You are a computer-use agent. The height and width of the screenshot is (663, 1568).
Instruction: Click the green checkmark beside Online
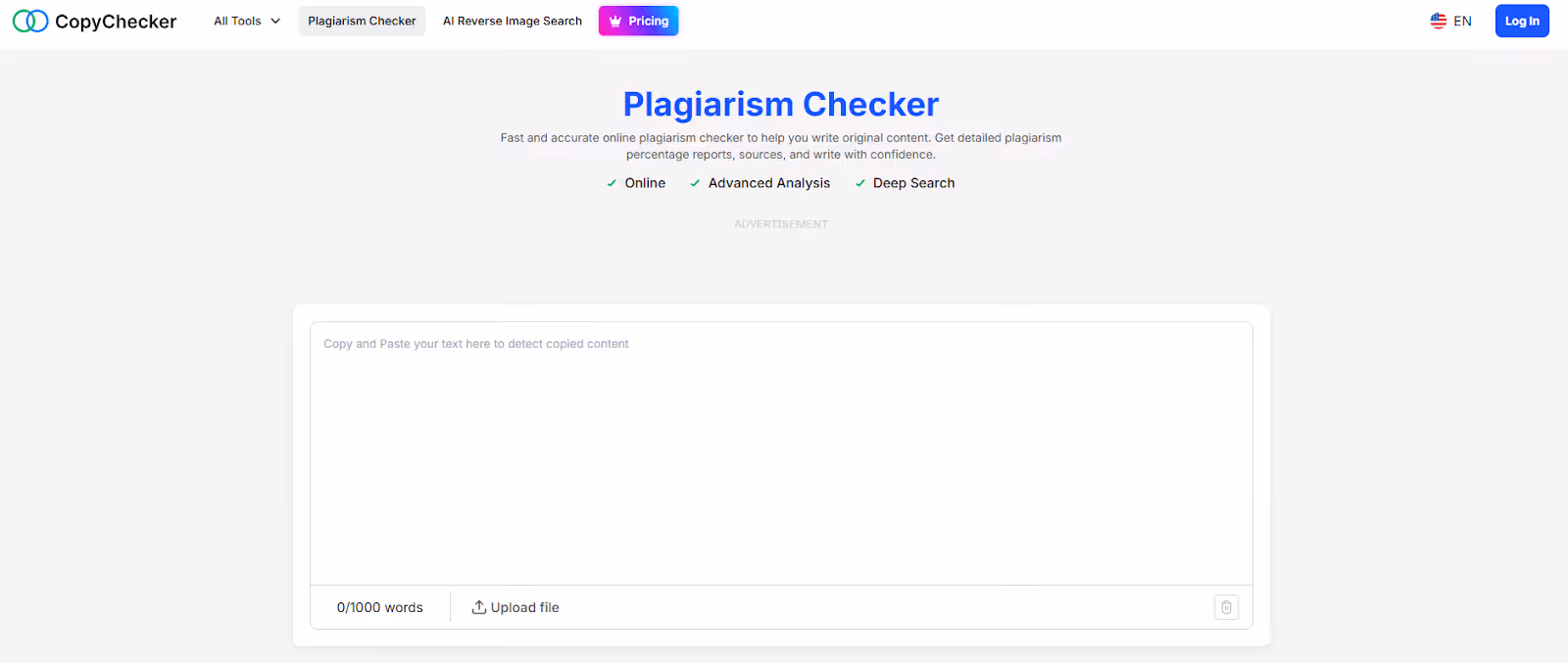pyautogui.click(x=611, y=183)
